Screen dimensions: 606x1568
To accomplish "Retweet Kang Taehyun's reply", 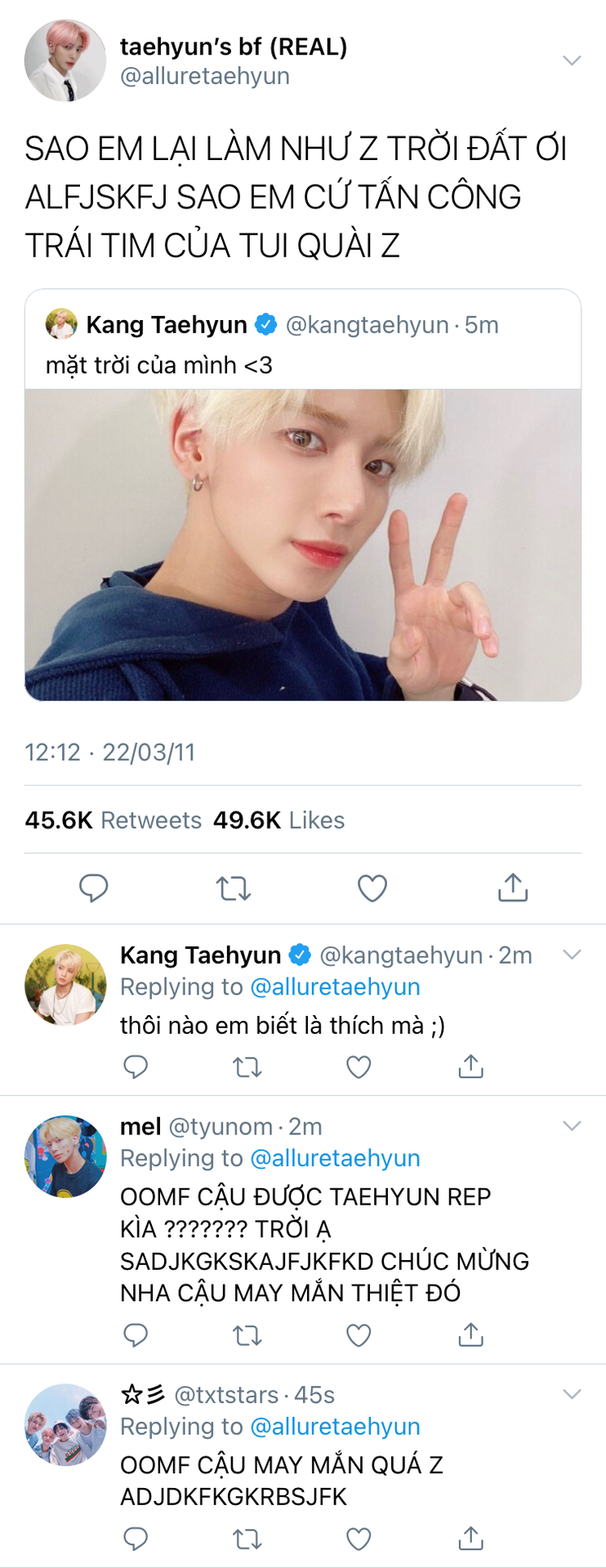I will click(x=247, y=1067).
